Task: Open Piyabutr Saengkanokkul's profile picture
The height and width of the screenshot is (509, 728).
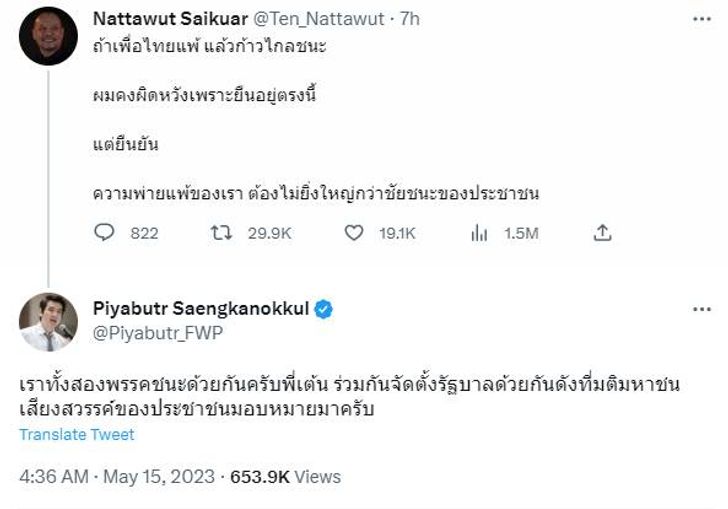Action: tap(48, 322)
